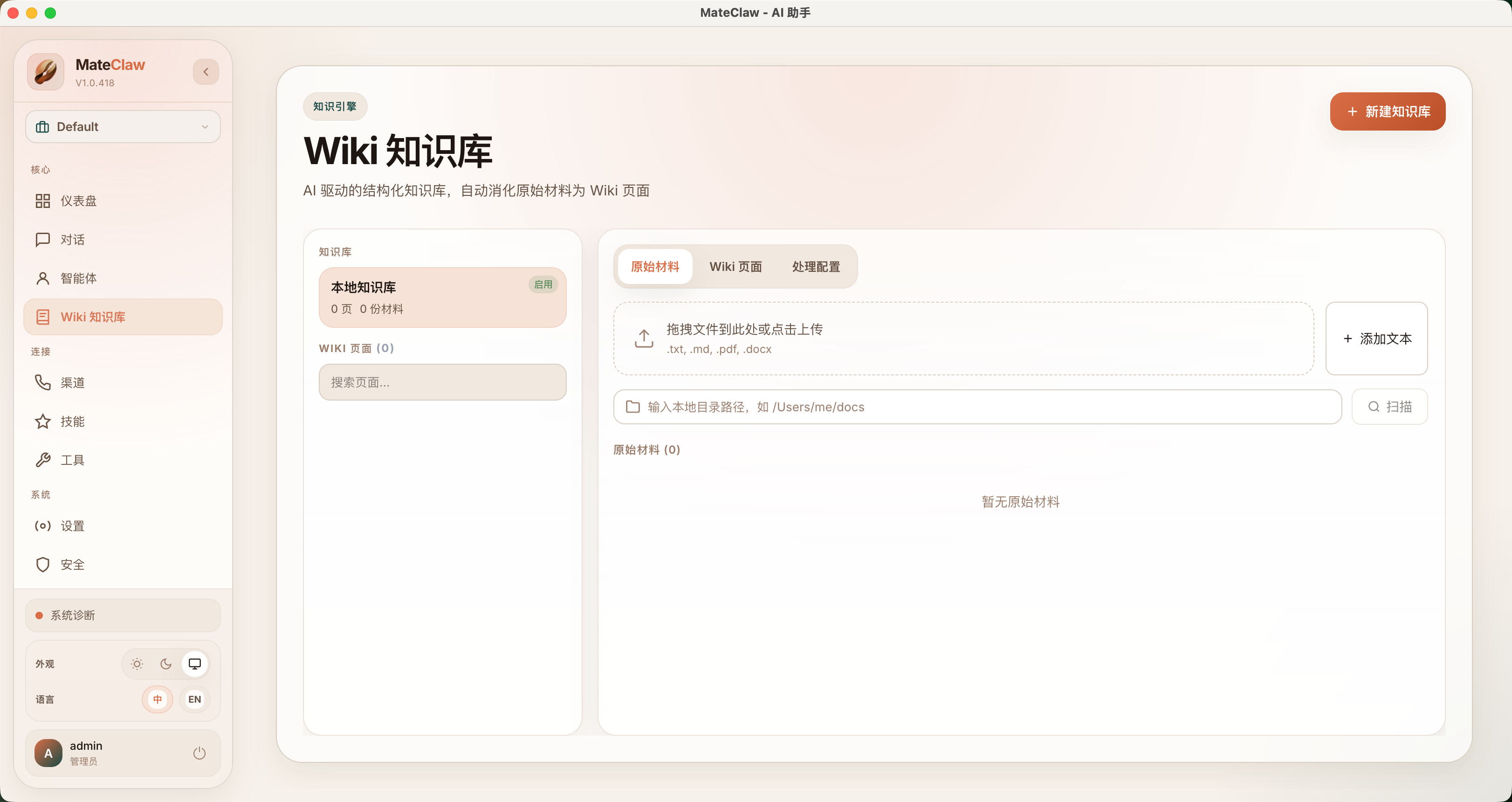Open the agent person icon
The height and width of the screenshot is (802, 1512).
43,278
